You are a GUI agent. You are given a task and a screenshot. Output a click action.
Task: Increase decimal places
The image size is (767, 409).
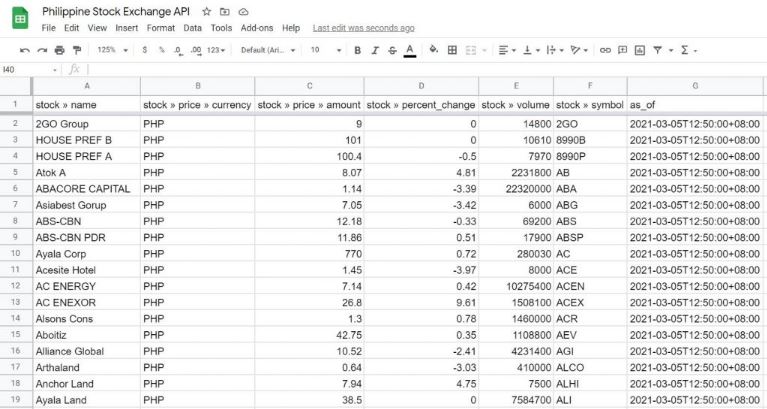pos(196,50)
